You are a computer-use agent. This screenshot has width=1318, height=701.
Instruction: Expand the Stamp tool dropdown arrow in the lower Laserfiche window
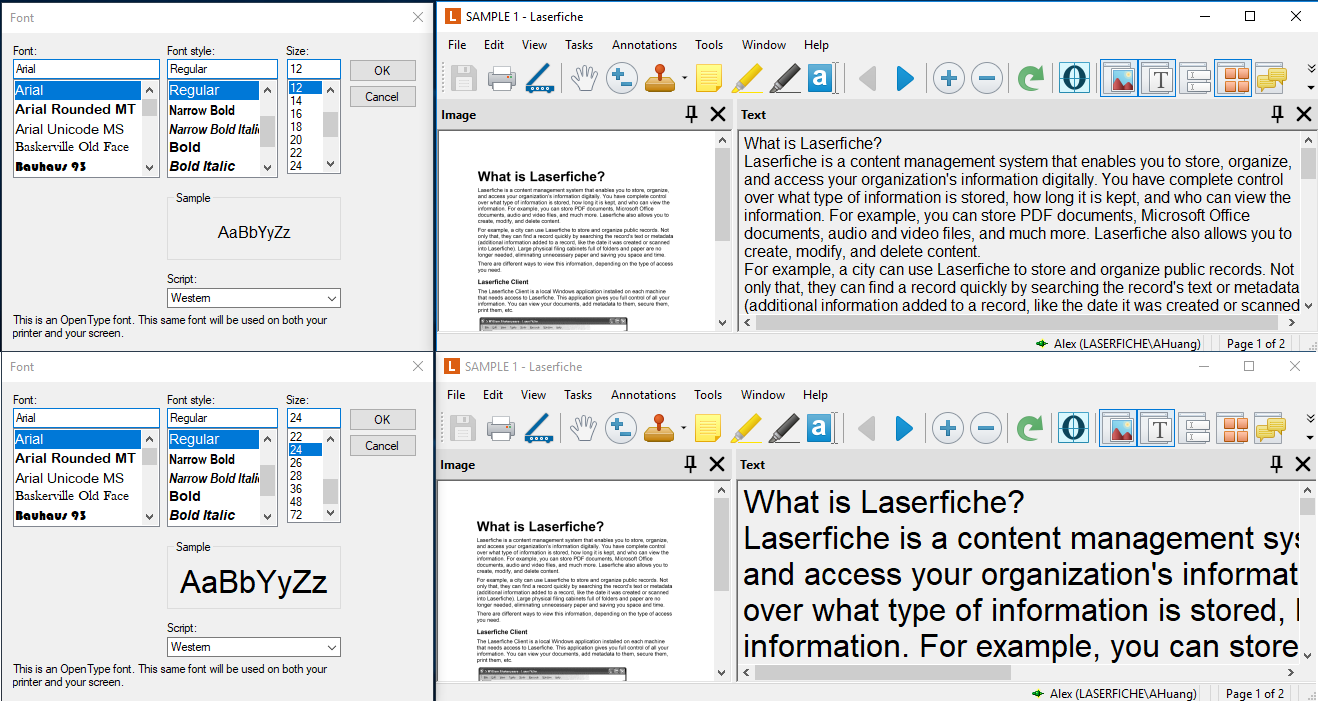click(685, 428)
